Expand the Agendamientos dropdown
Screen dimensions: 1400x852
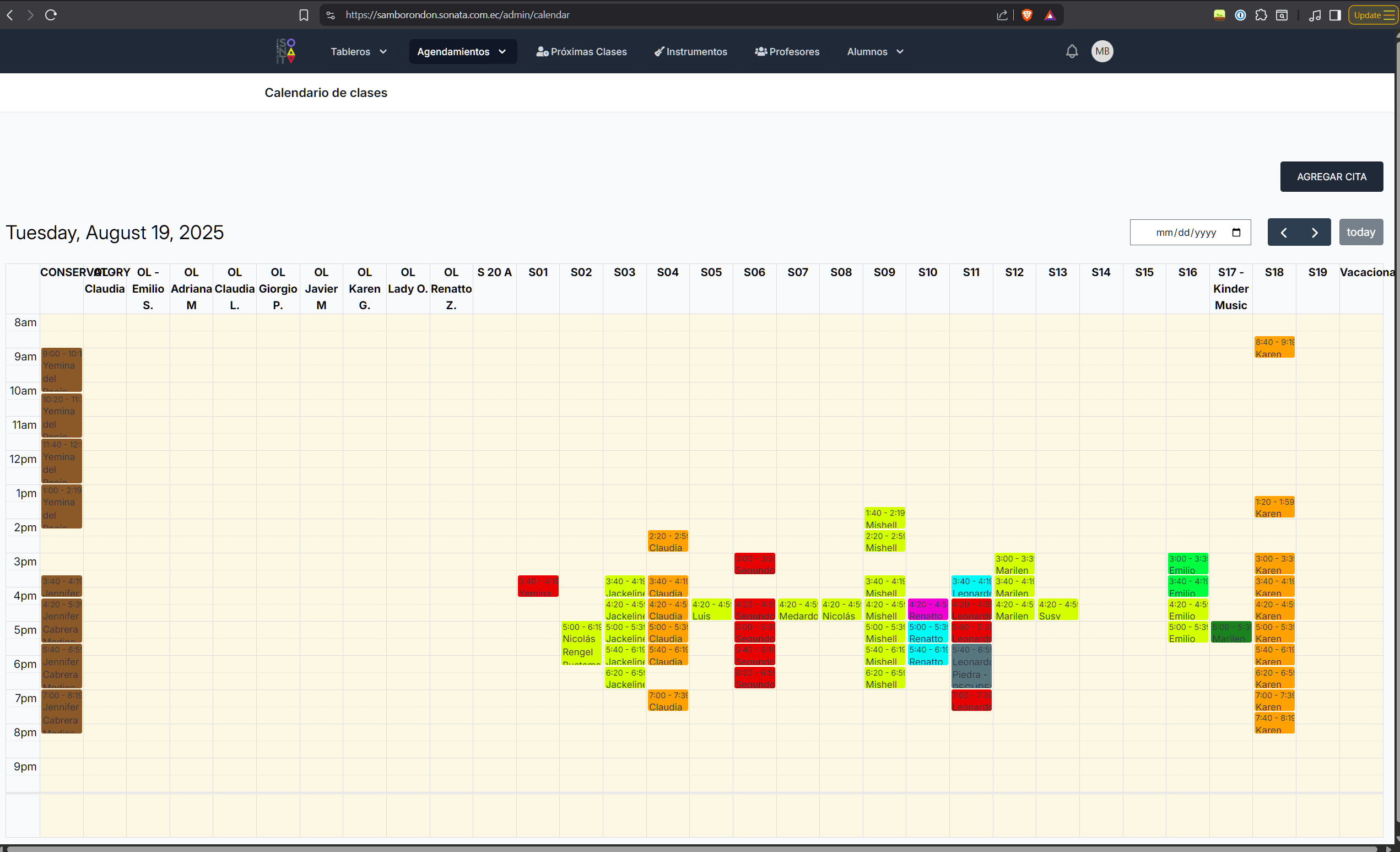462,51
